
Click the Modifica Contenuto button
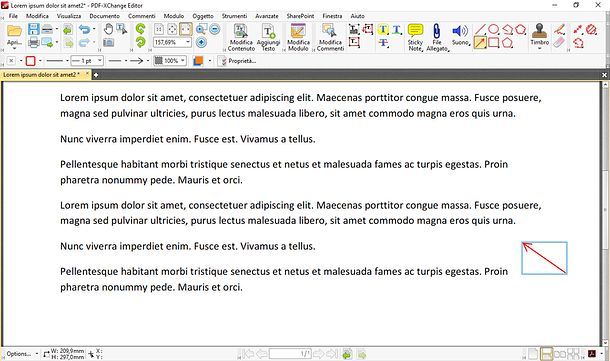pos(241,37)
